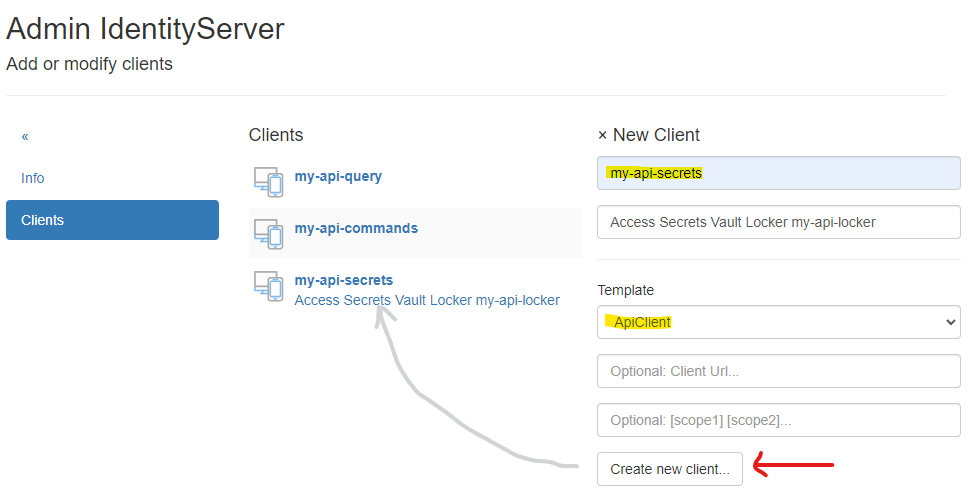Click the Admin IdentityServer page title

145,29
